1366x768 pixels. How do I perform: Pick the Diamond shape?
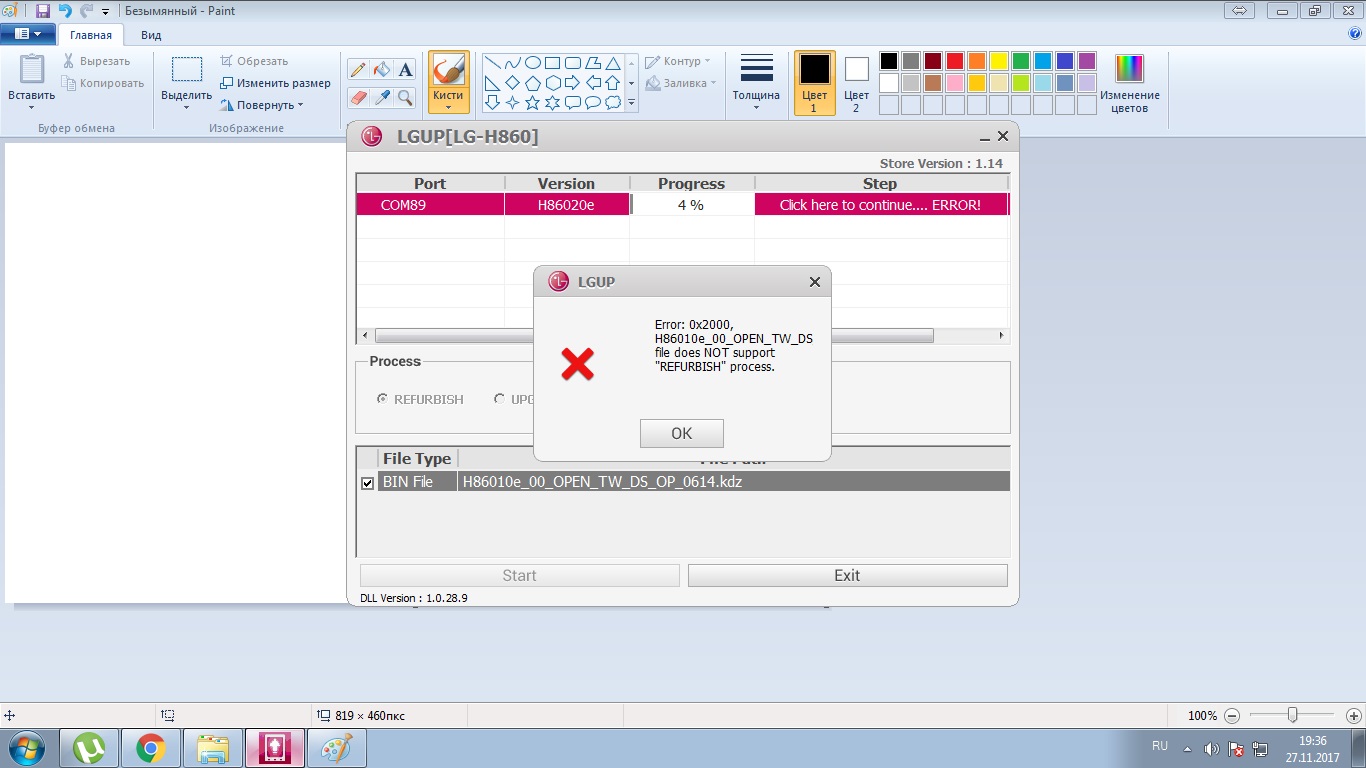[512, 82]
